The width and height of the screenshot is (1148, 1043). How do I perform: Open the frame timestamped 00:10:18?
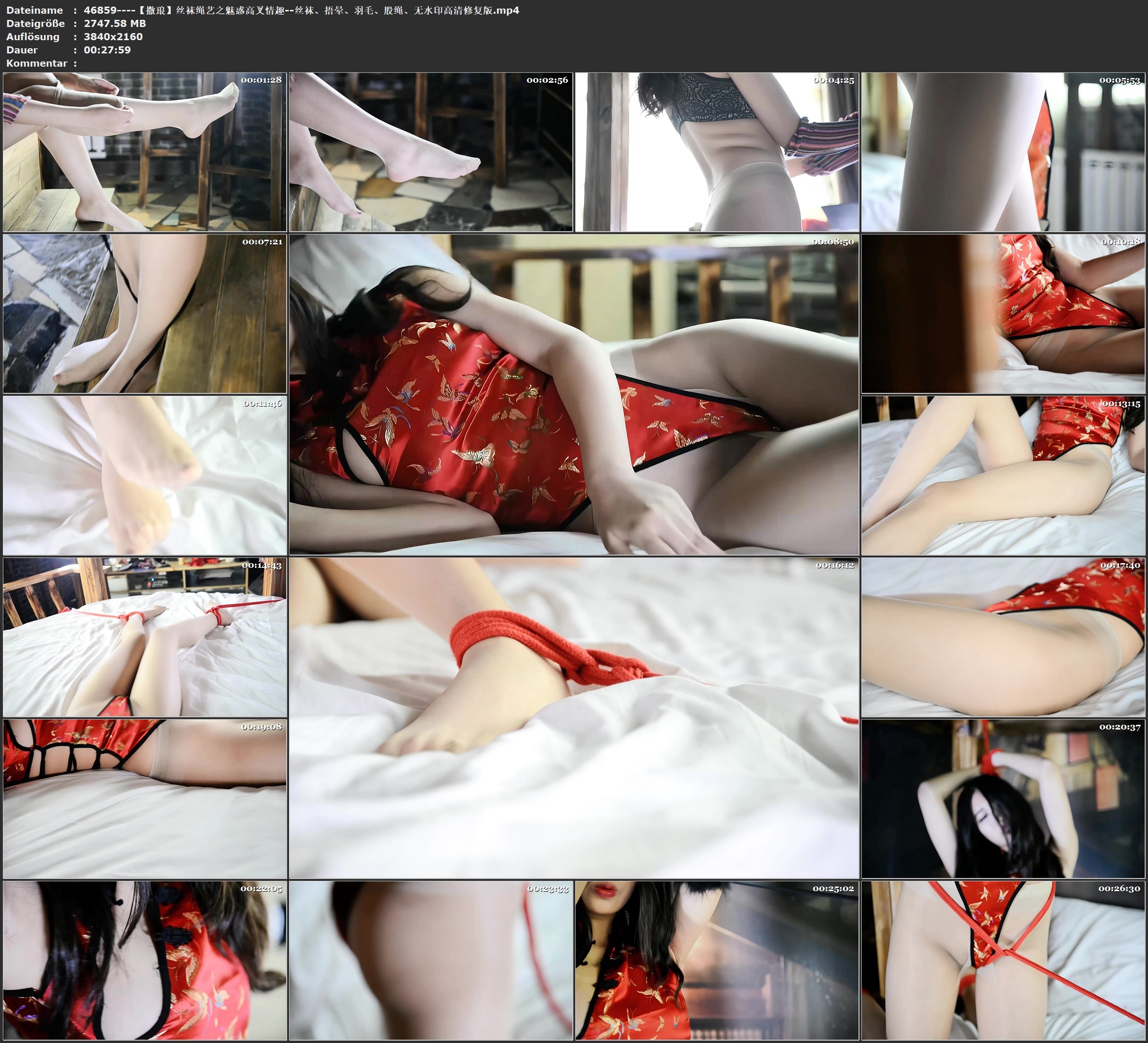[x=1003, y=313]
